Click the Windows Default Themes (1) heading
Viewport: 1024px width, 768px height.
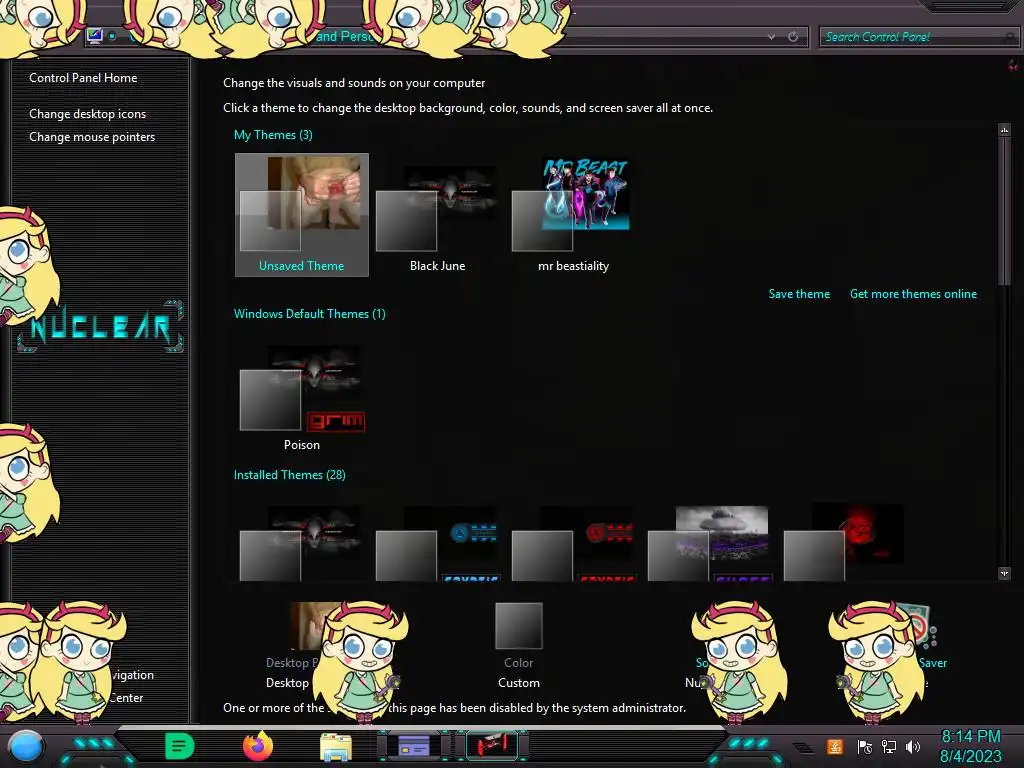pyautogui.click(x=310, y=314)
